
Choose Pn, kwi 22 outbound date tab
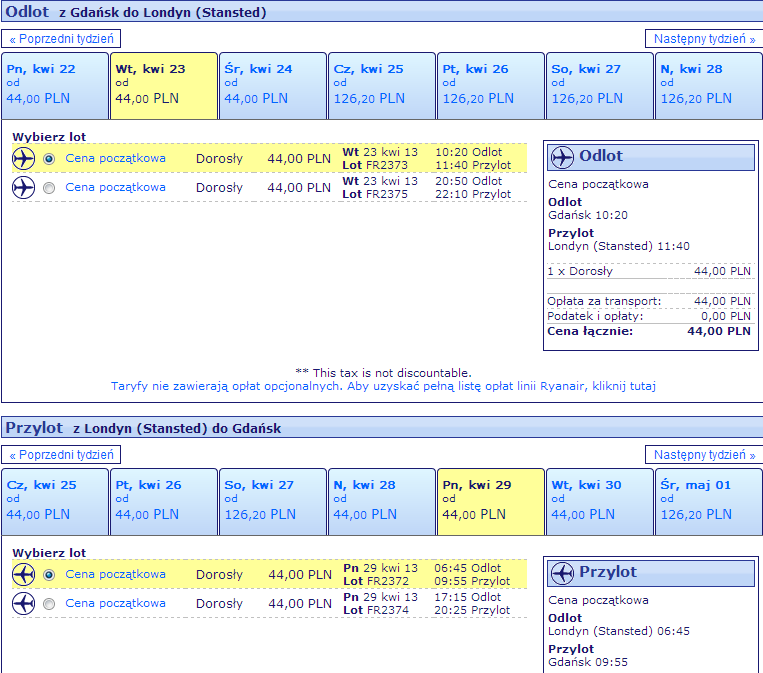click(x=54, y=86)
